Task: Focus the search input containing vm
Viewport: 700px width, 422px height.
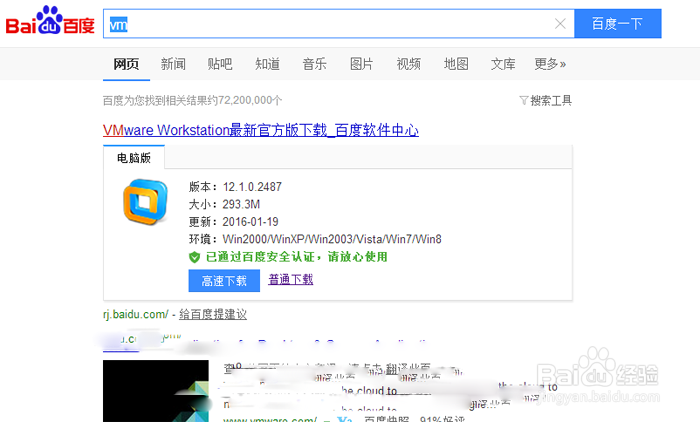Action: (338, 24)
